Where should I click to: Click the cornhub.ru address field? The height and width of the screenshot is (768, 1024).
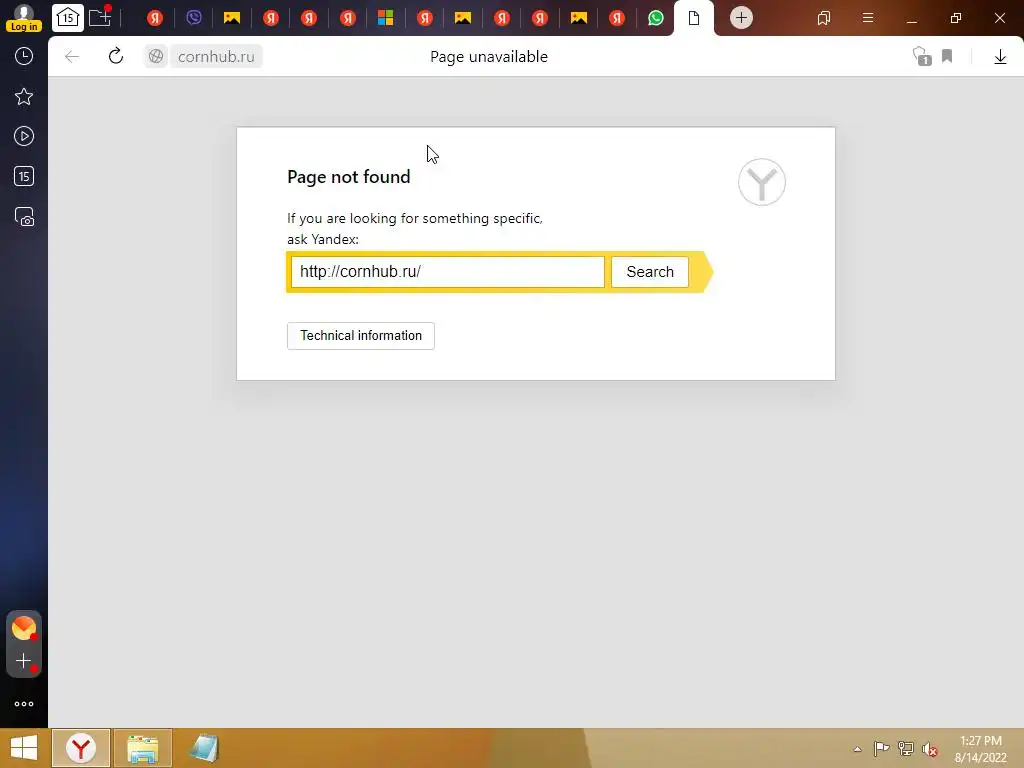click(x=216, y=57)
